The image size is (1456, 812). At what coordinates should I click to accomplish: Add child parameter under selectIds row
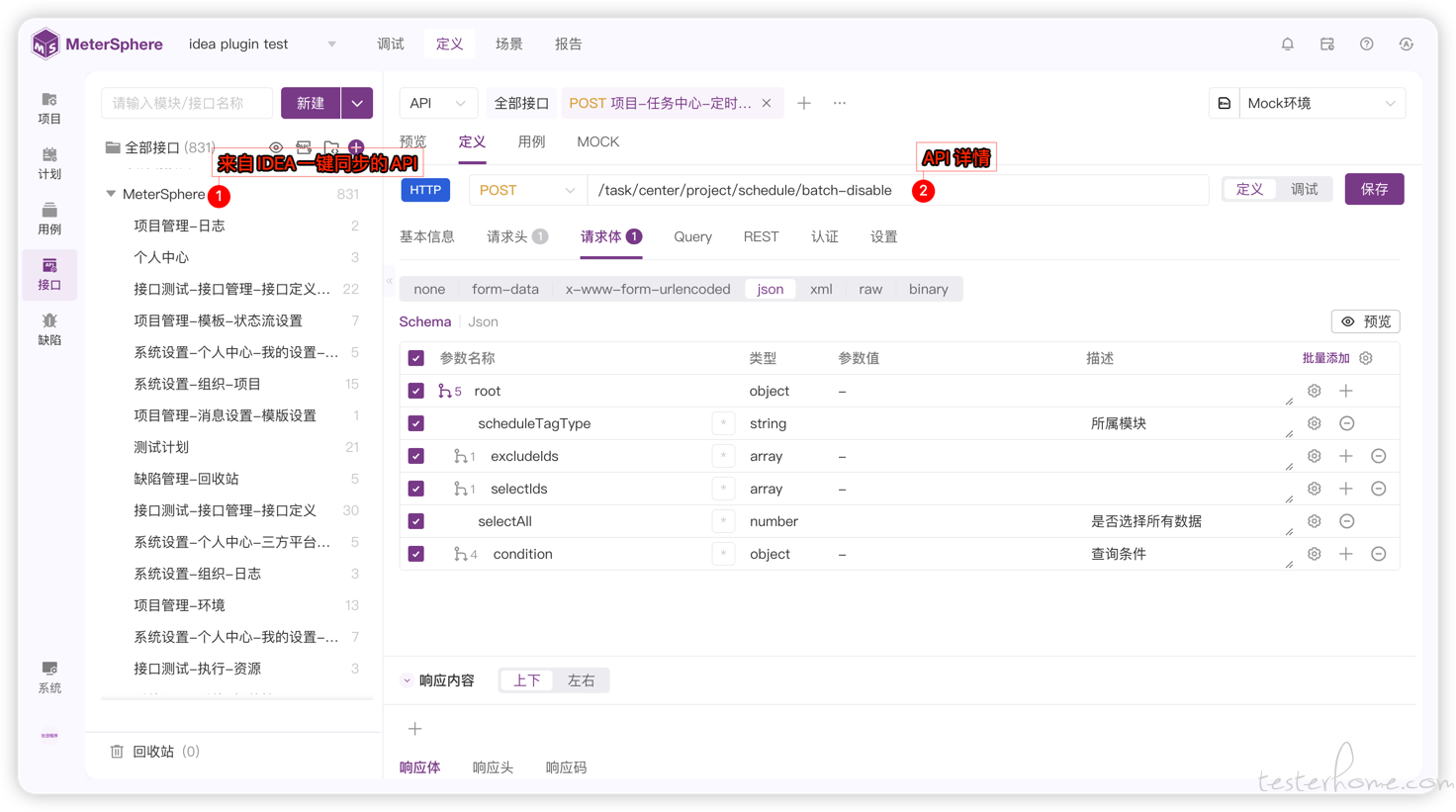pyautogui.click(x=1346, y=489)
